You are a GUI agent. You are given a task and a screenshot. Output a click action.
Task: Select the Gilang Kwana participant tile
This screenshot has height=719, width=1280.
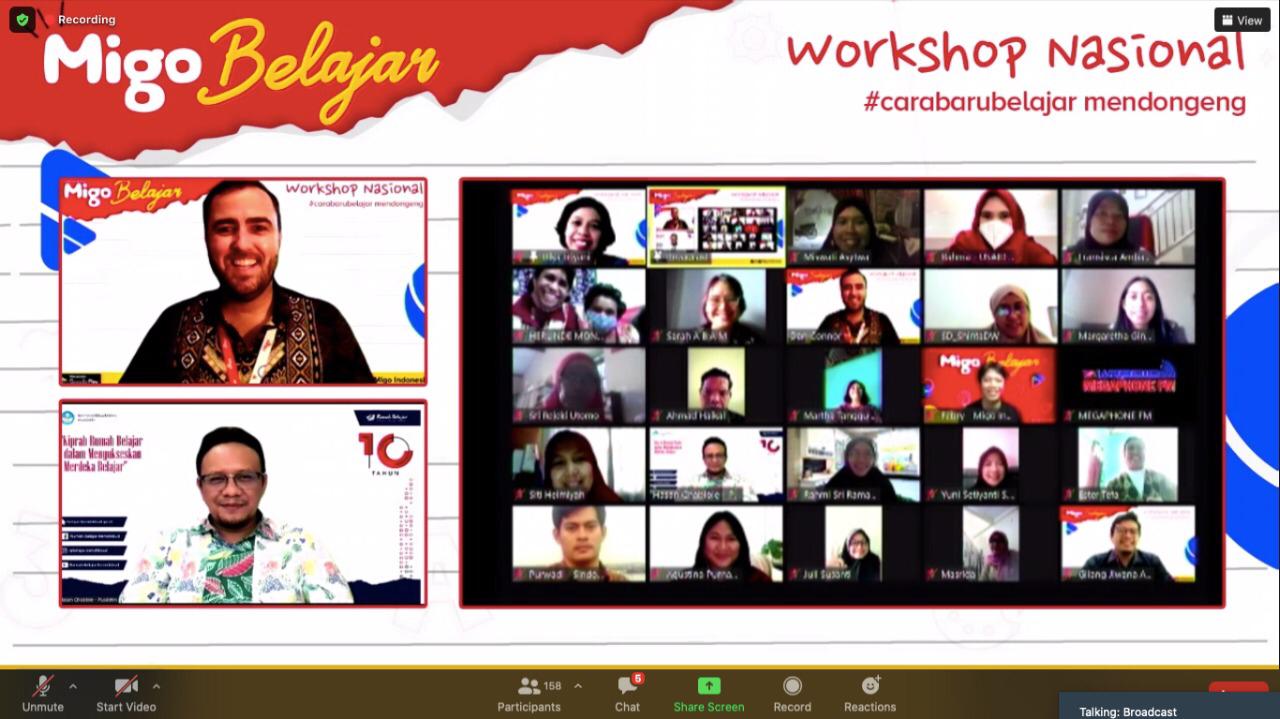coord(1128,544)
